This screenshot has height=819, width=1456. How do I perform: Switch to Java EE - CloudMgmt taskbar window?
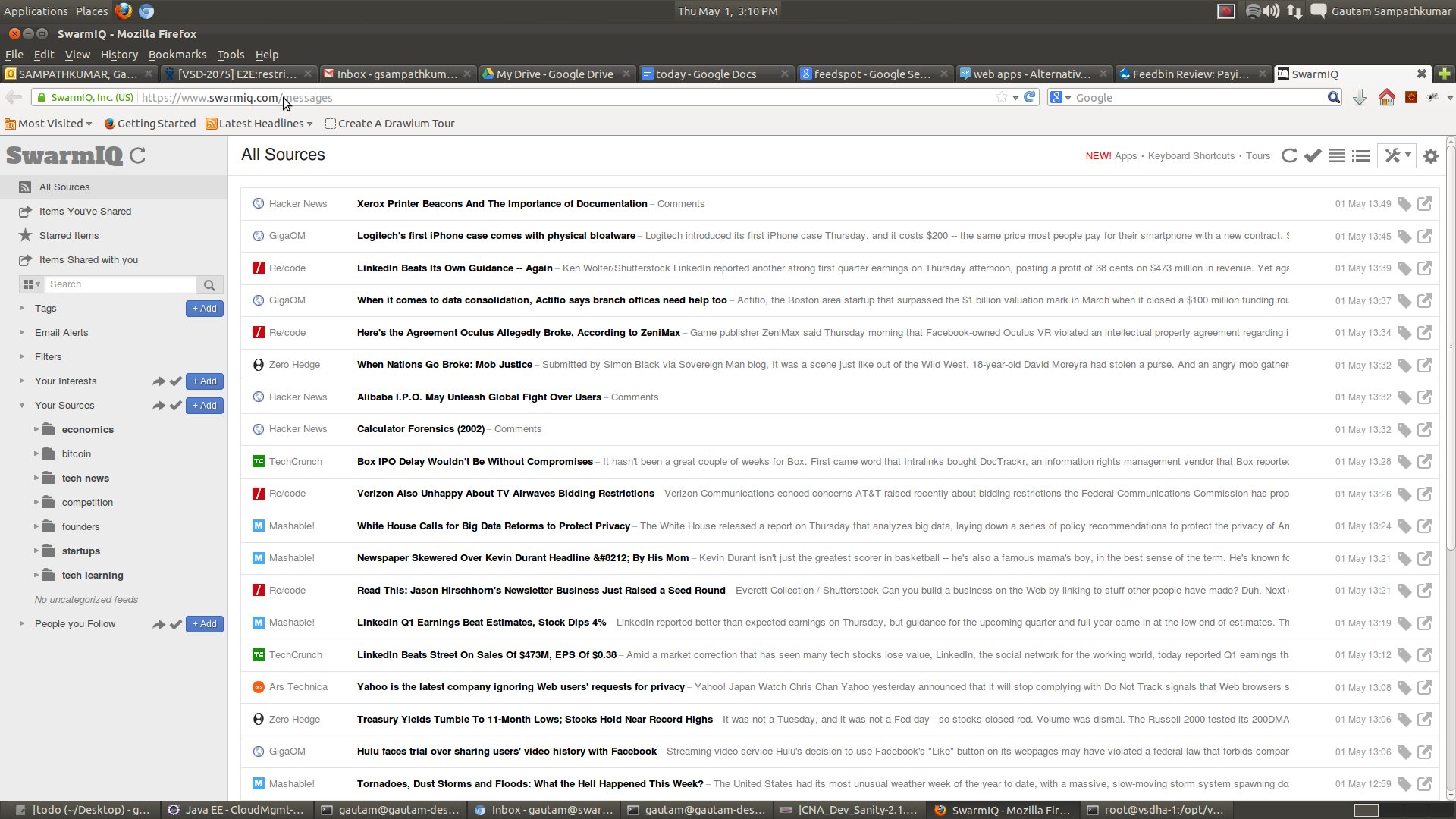pyautogui.click(x=237, y=810)
